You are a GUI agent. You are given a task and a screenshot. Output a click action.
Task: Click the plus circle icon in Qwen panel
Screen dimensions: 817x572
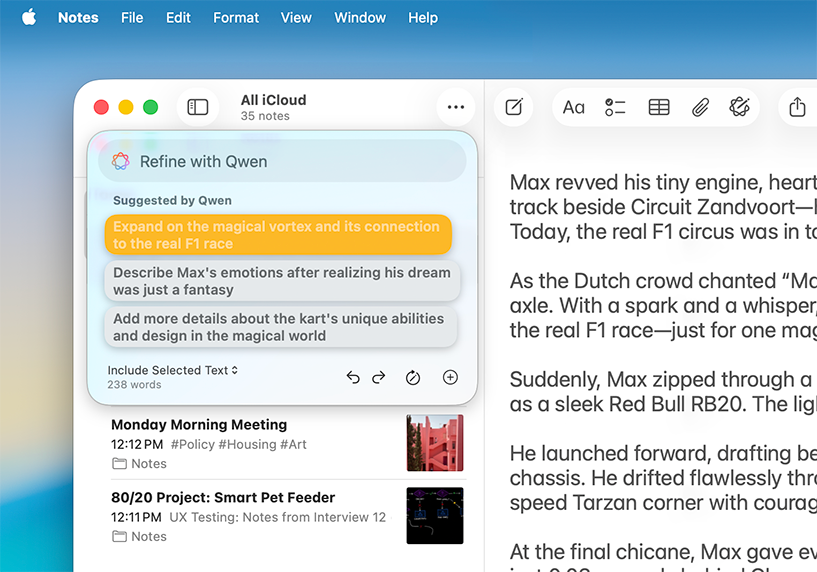coord(450,377)
